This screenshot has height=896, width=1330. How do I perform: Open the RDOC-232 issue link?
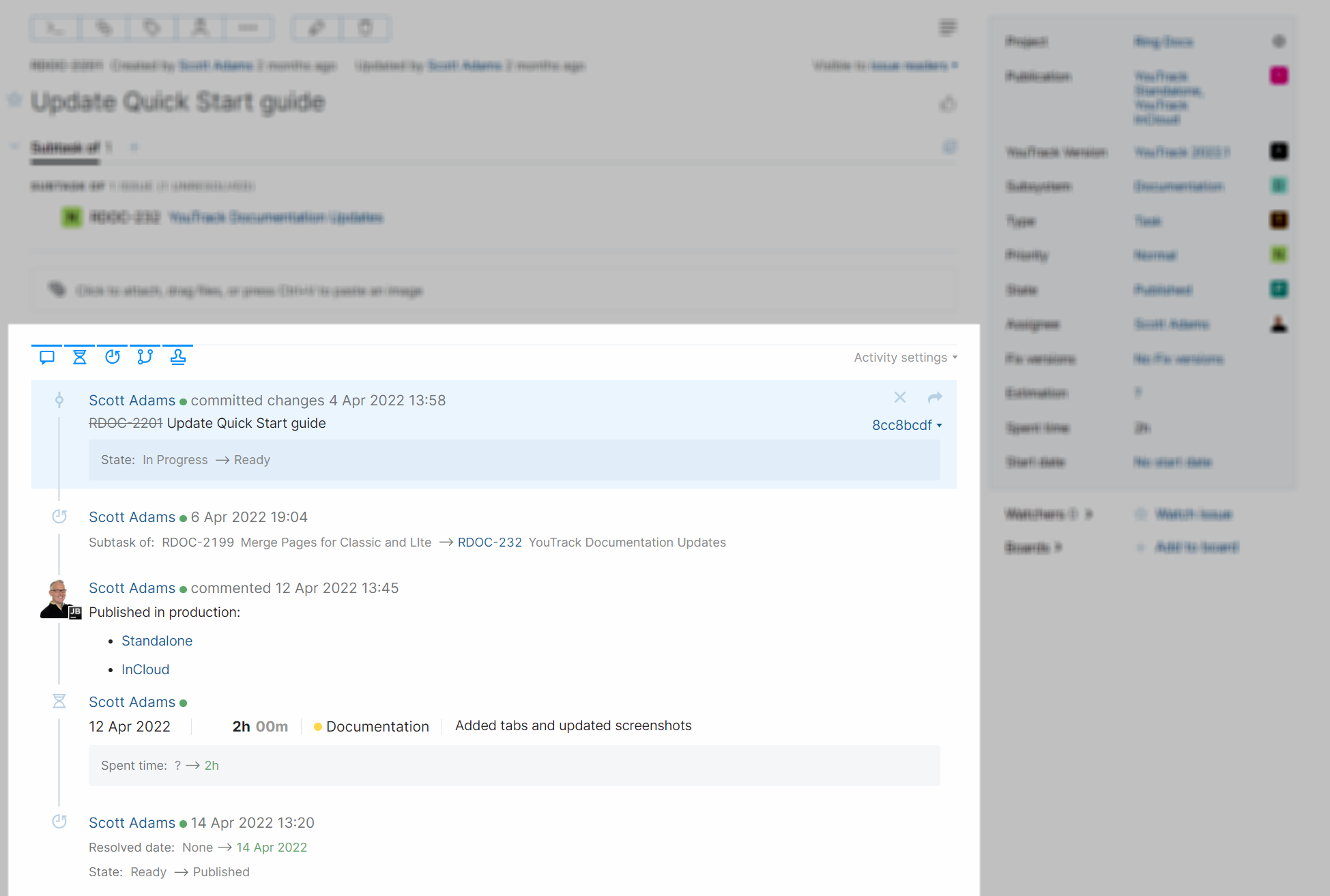489,543
